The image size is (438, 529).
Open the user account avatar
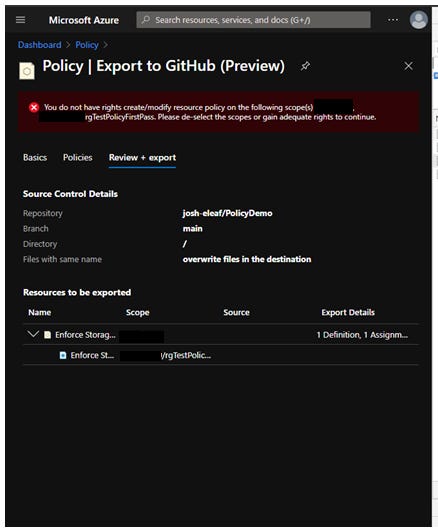coord(419,20)
